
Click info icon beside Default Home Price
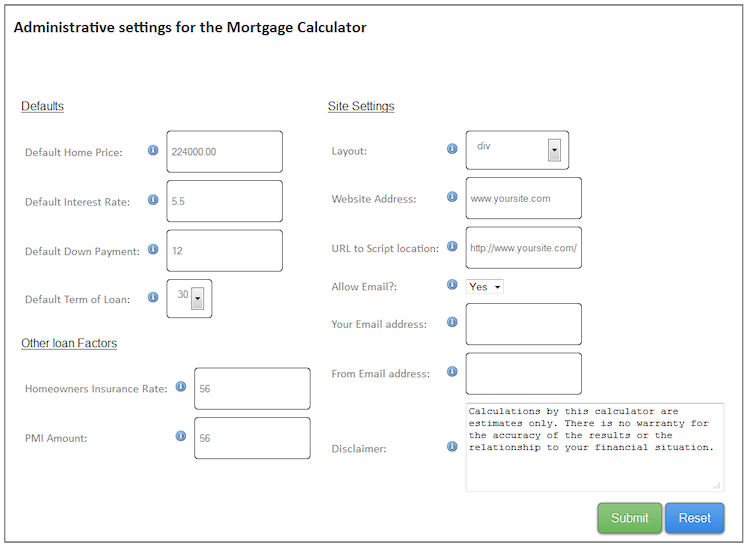click(x=153, y=150)
